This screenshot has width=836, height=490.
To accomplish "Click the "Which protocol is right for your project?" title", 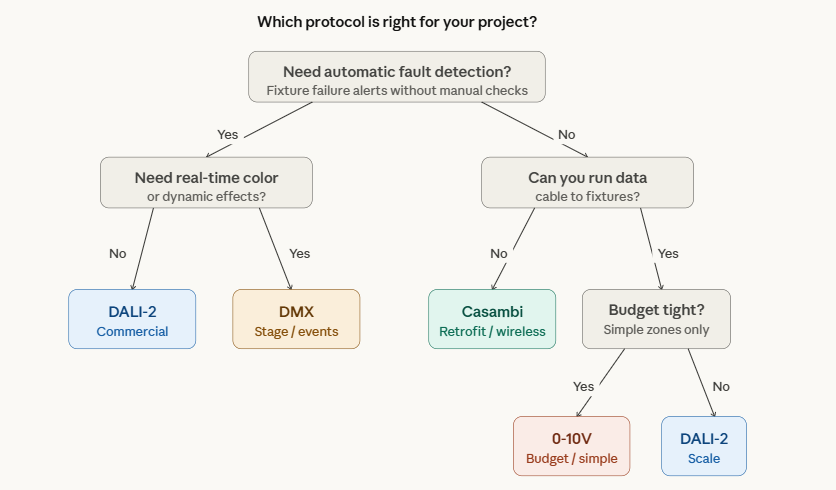I will click(x=397, y=21).
